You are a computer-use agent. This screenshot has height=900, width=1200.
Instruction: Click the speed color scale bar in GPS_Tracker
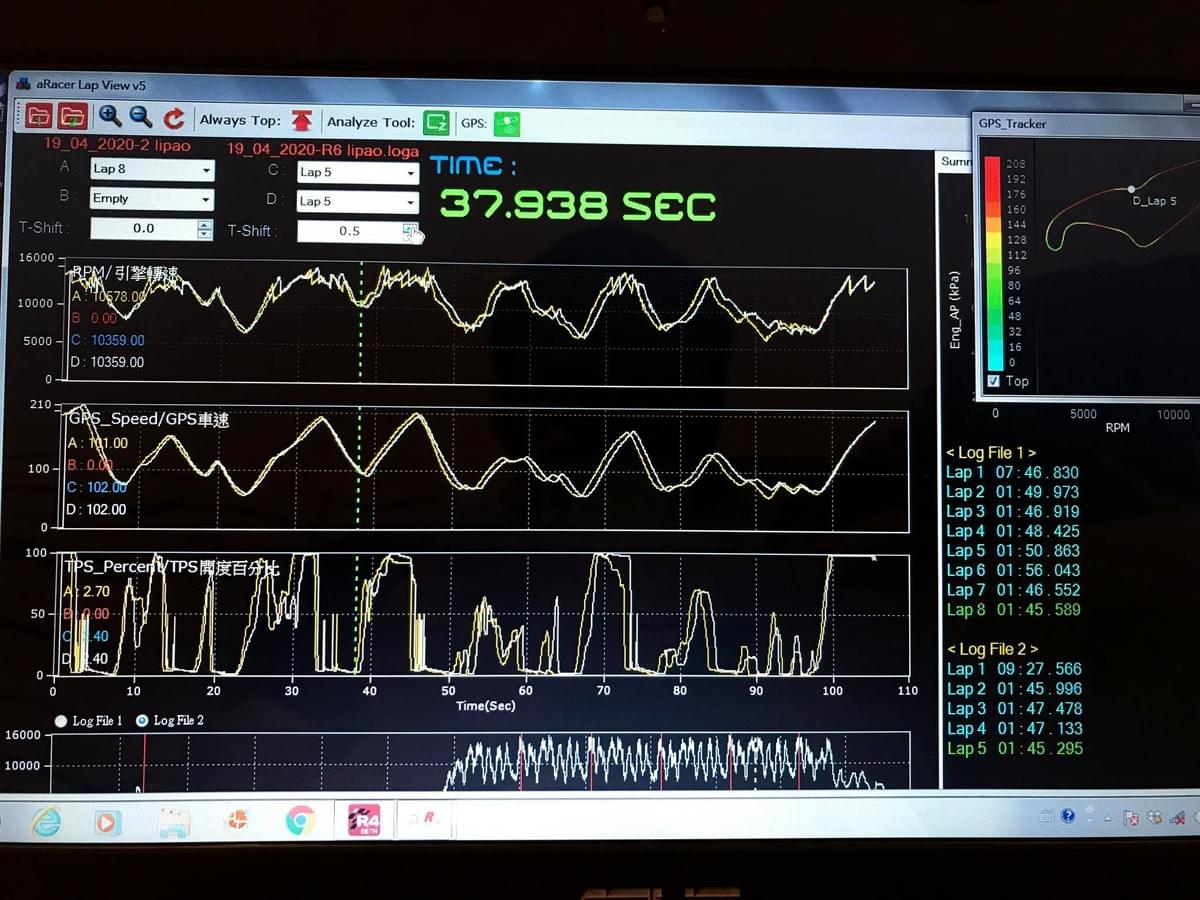point(992,262)
